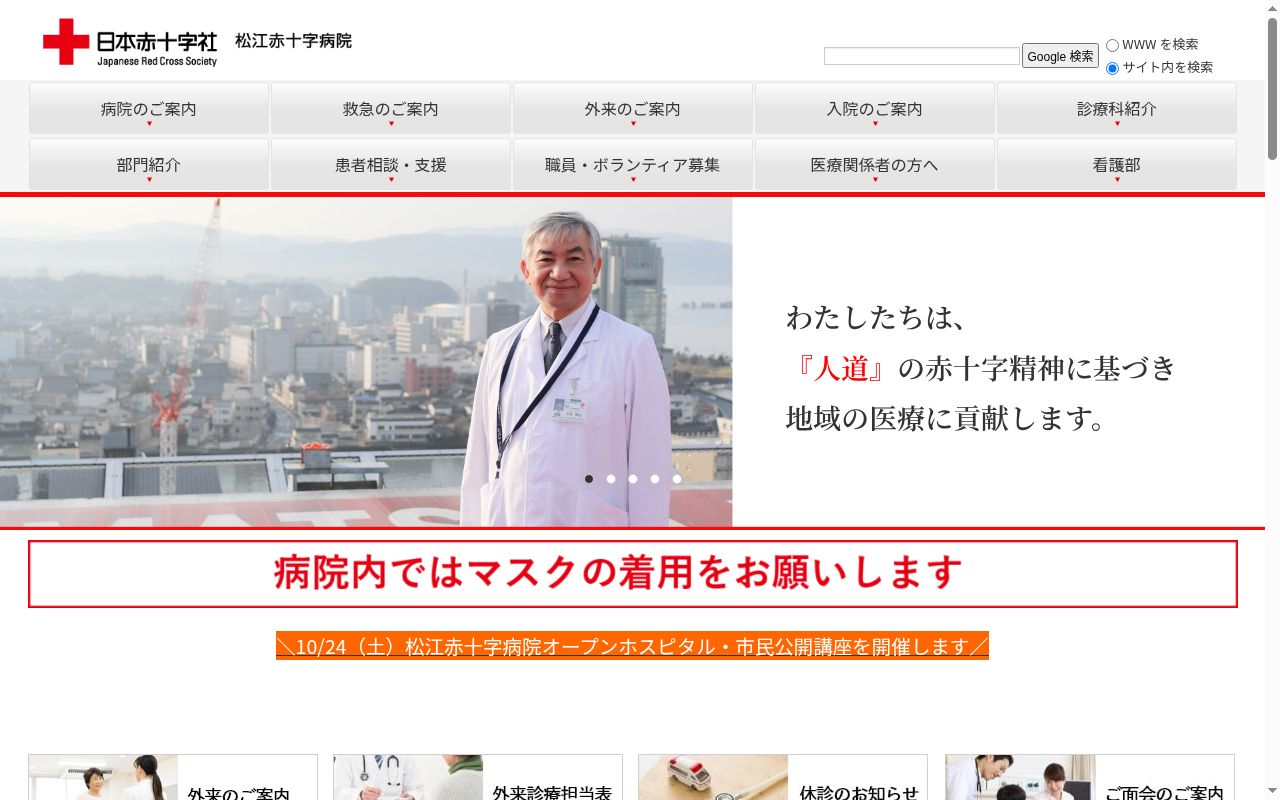Expand the 看護部 dropdown menu

tap(1117, 164)
